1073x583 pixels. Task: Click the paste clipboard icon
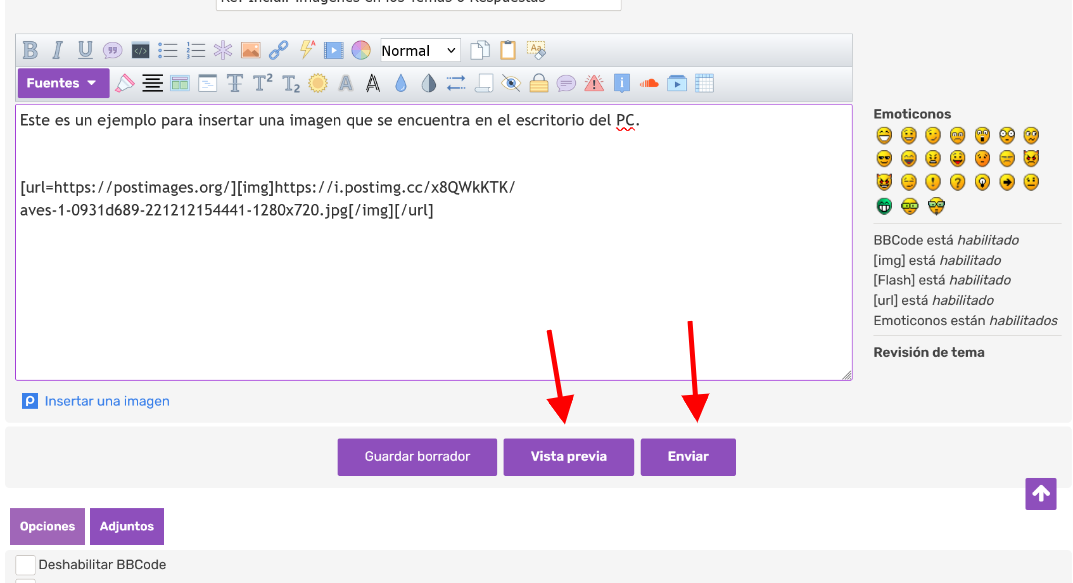(508, 50)
